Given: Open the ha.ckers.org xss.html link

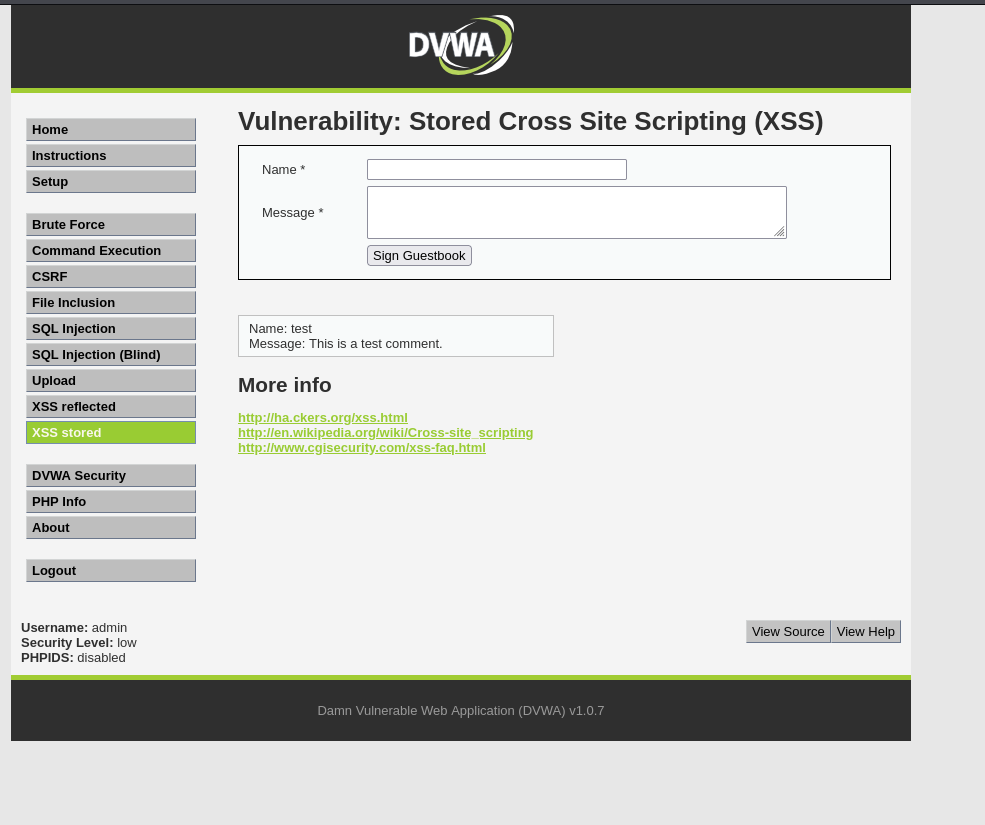Looking at the screenshot, I should point(323,418).
